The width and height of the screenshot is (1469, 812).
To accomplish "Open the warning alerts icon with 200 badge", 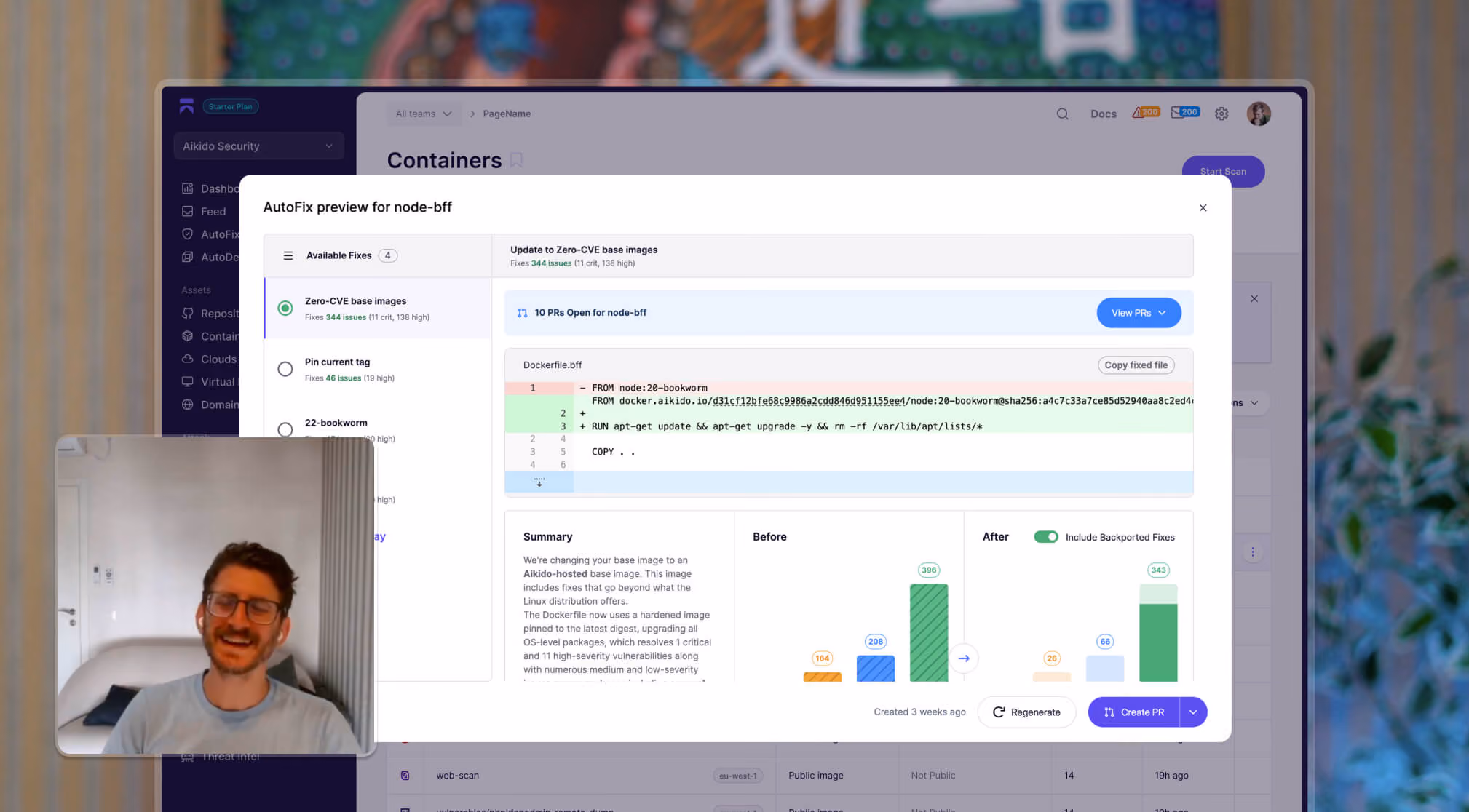I will 1146,113.
